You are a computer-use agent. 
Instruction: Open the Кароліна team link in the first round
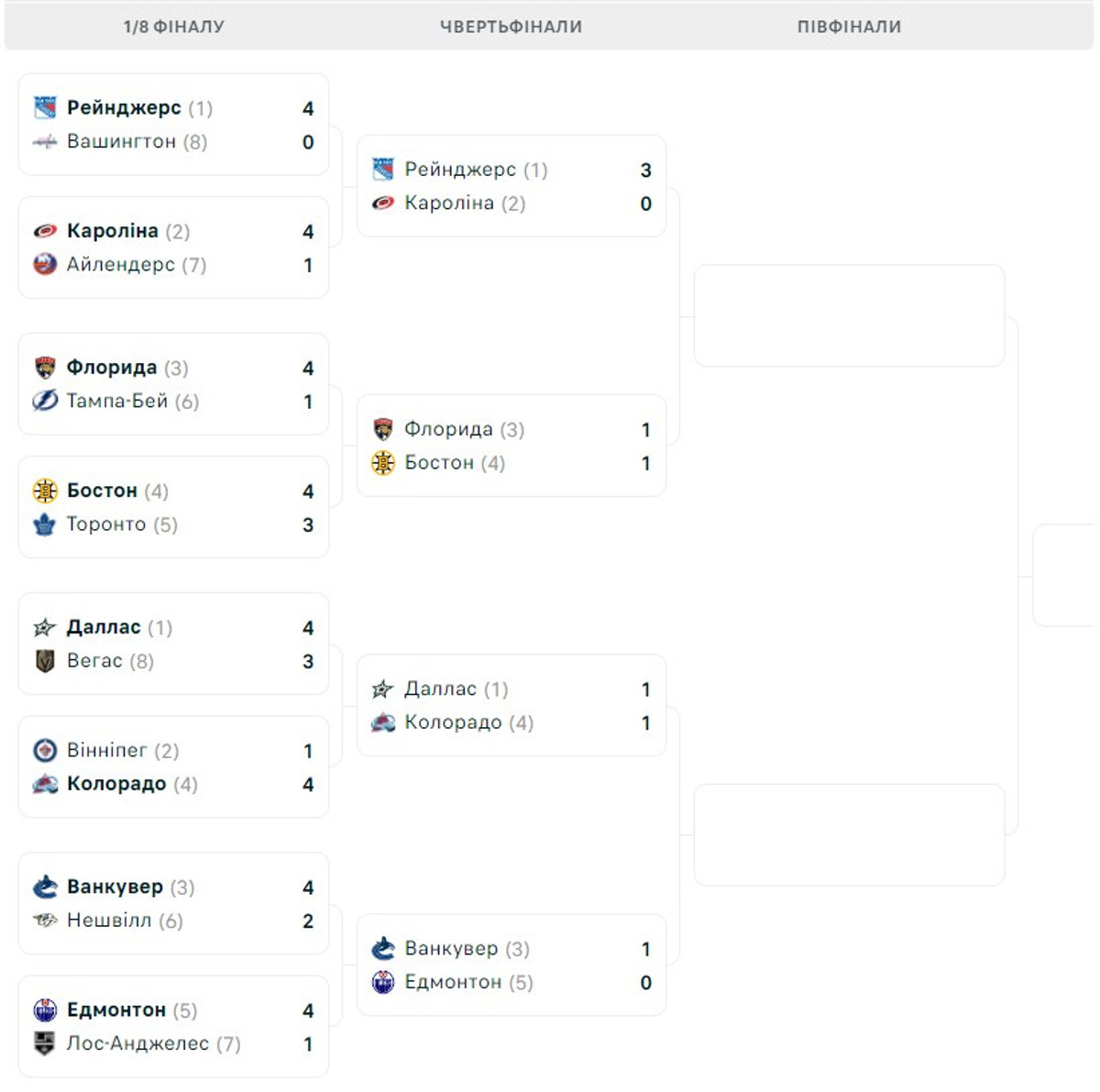point(112,231)
